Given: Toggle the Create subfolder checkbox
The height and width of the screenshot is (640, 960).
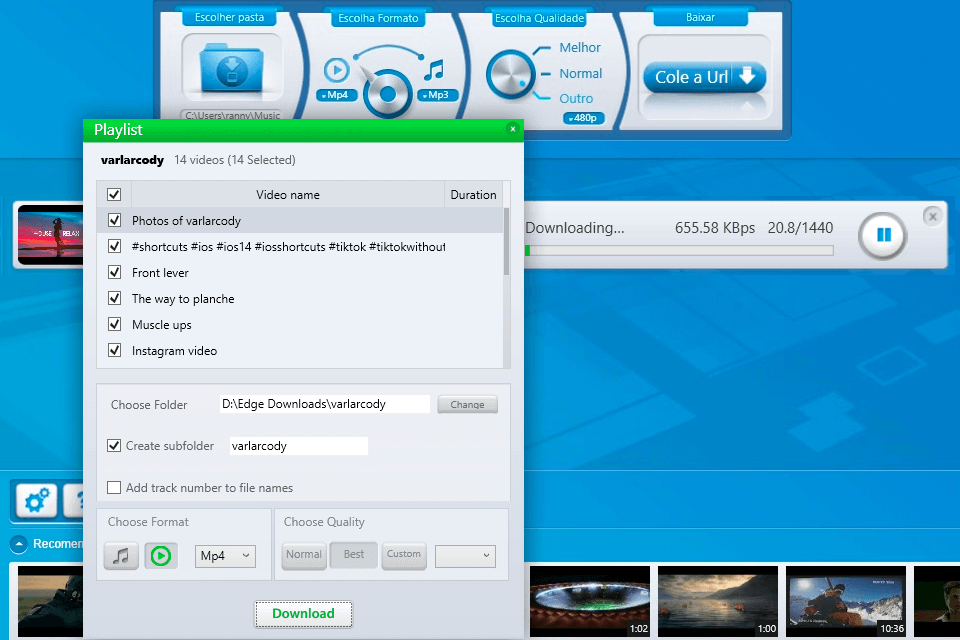Looking at the screenshot, I should [x=114, y=445].
